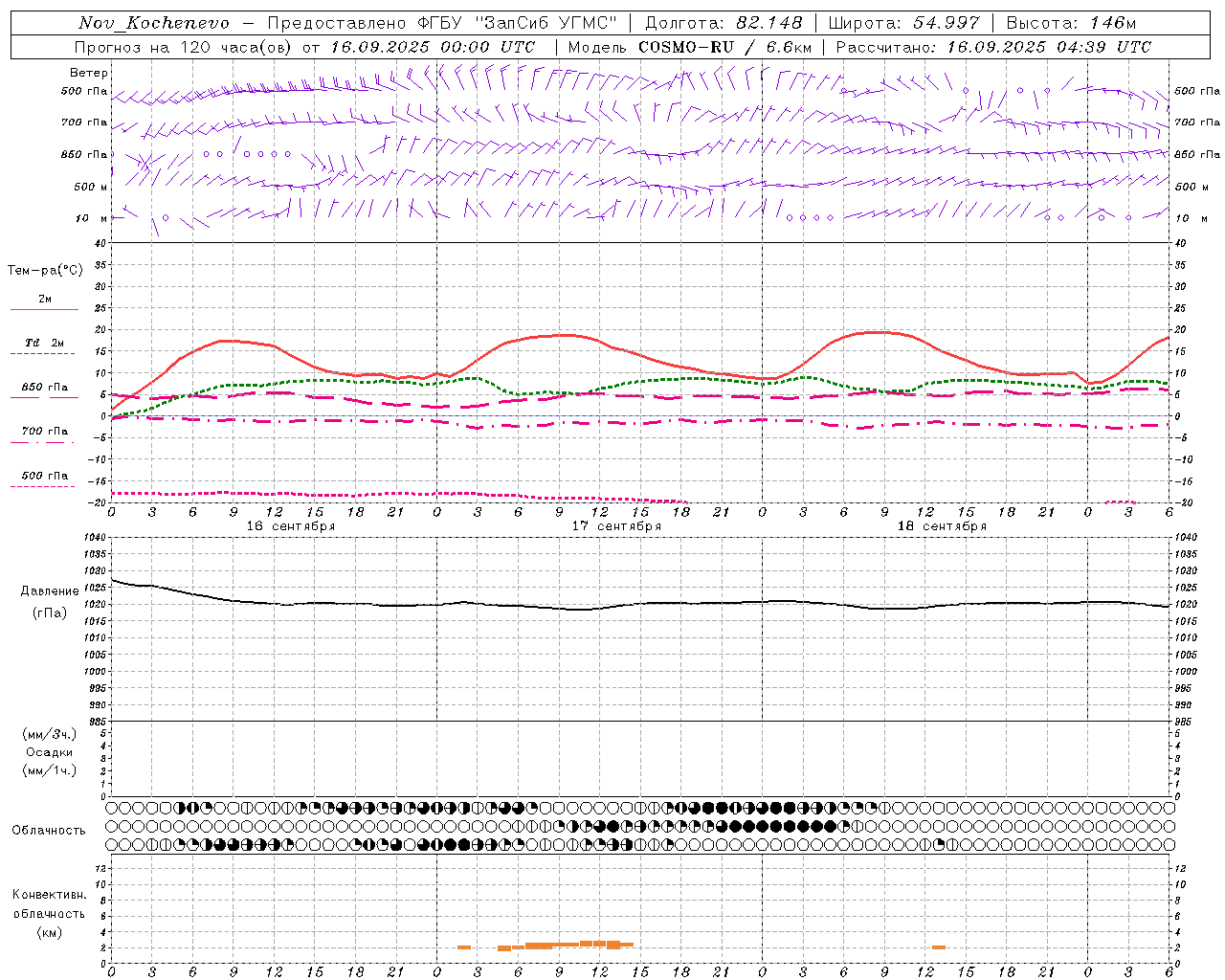This screenshot has width=1225, height=980.
Task: Click the '500 м' wind level label at left
Action: click(x=91, y=187)
